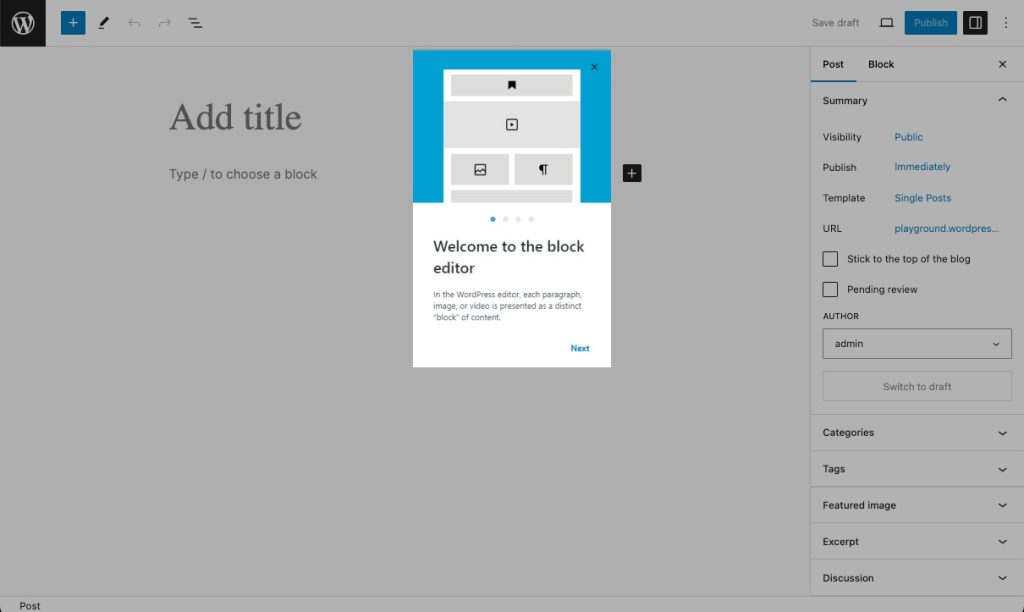
Task: Click the Post breadcrumb in footer
Action: click(x=29, y=605)
